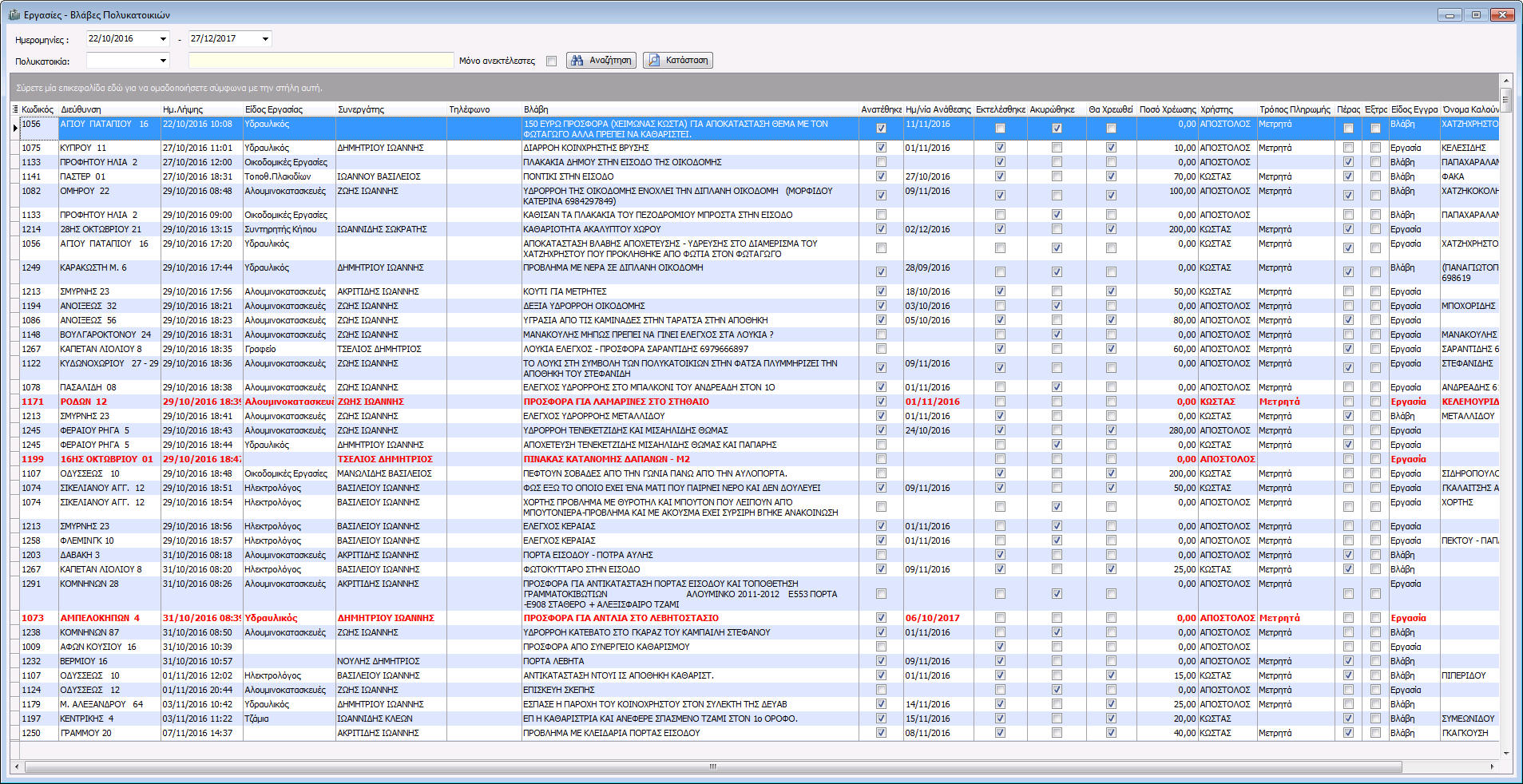Expand the Πολυκατοικία combo box
The width and height of the screenshot is (1523, 784).
(x=163, y=61)
